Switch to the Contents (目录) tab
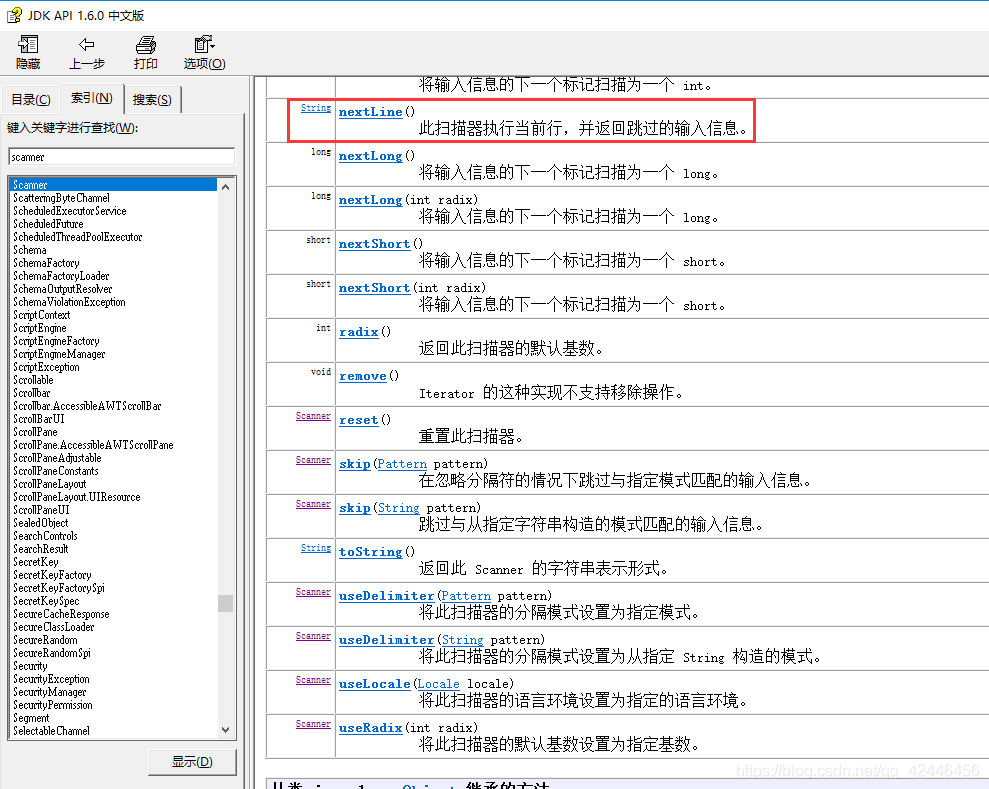The image size is (989, 789). point(31,100)
